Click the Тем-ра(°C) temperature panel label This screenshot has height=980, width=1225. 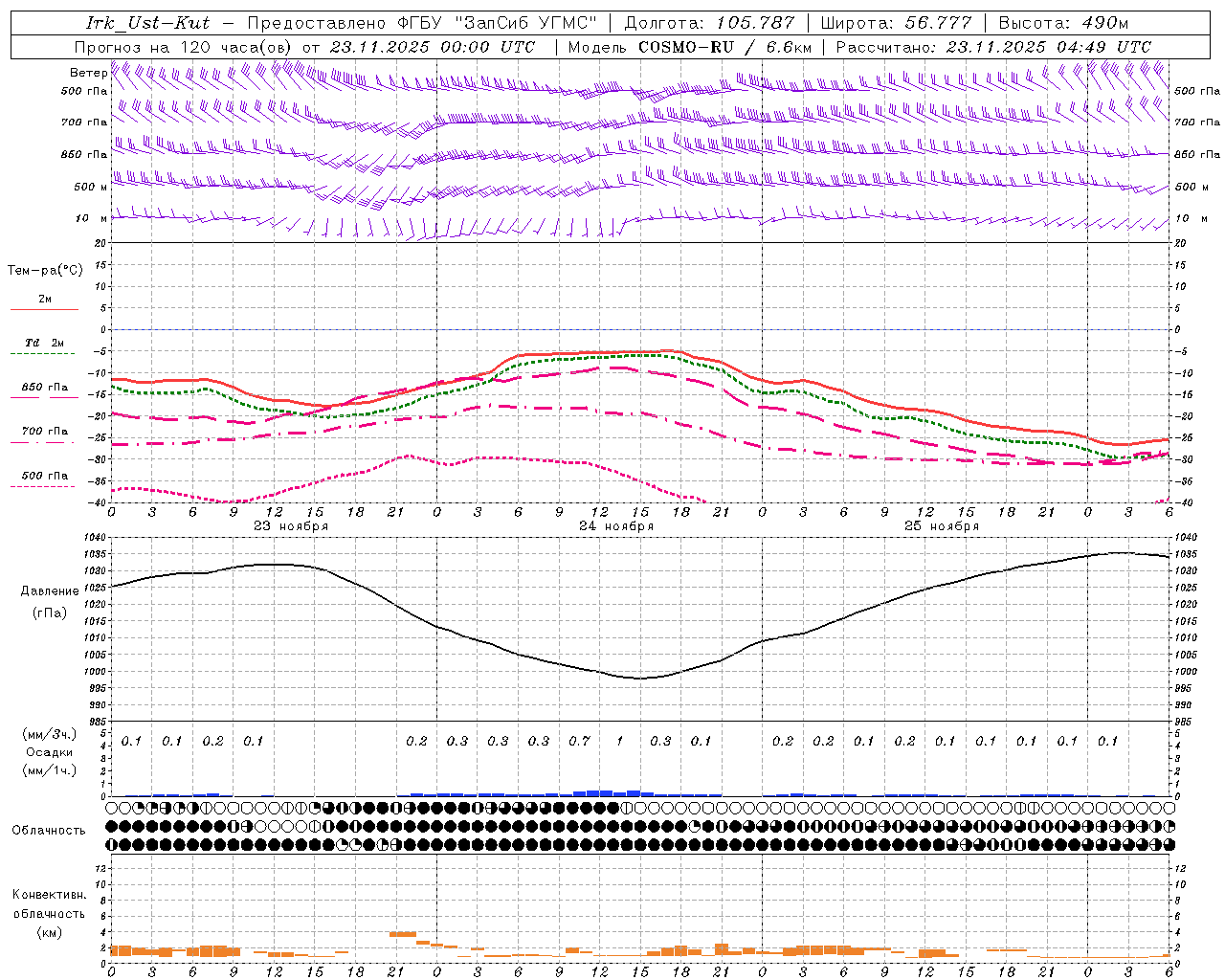coord(45,271)
